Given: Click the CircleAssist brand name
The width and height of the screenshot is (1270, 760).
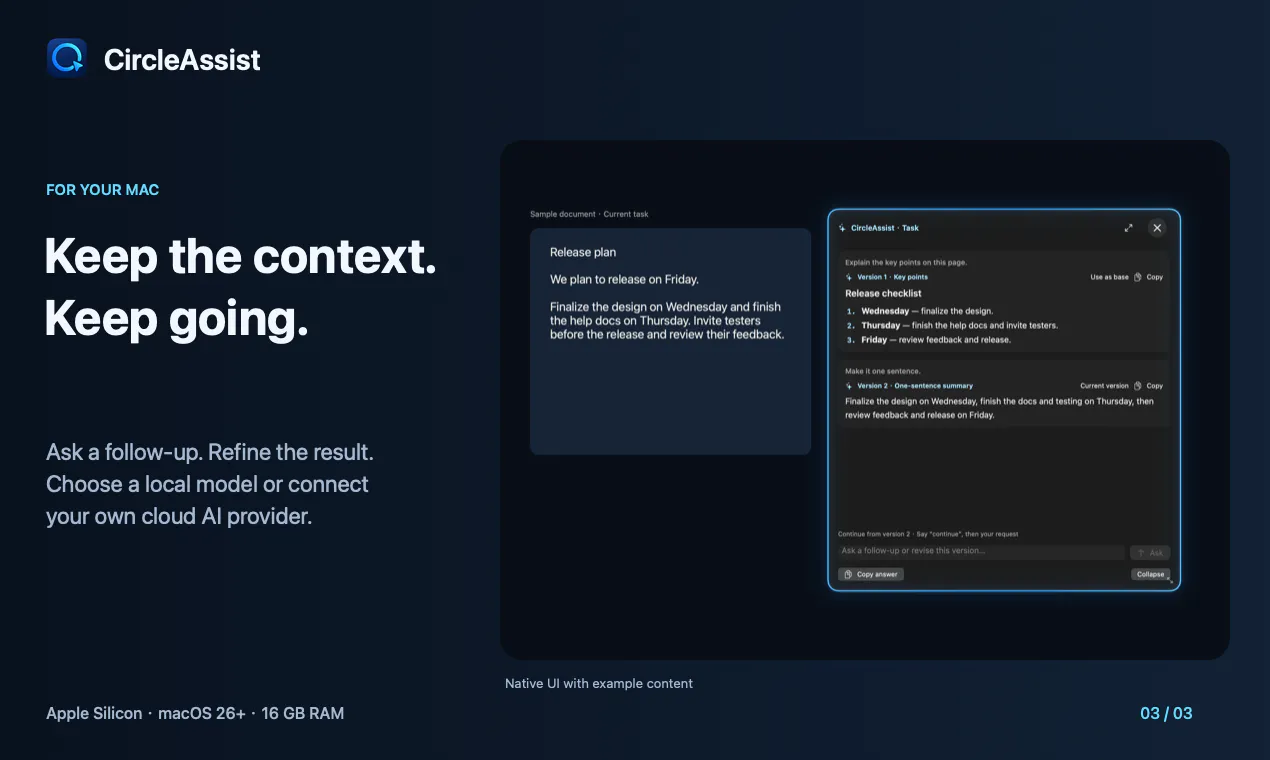Looking at the screenshot, I should pyautogui.click(x=182, y=60).
